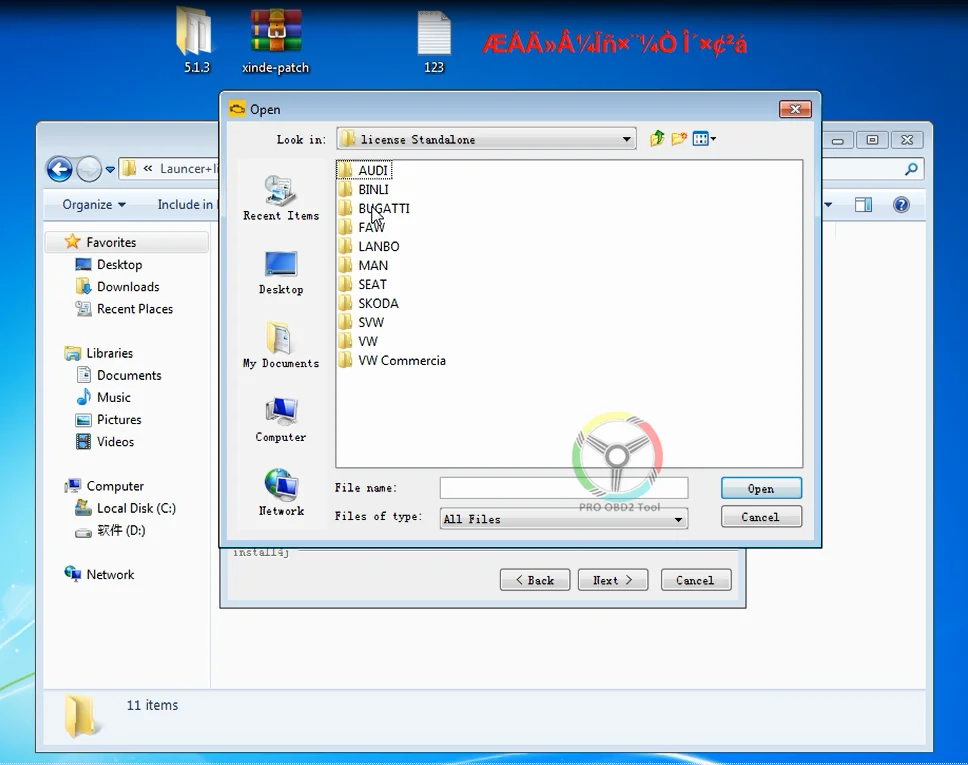Select the SVW folder
Image resolution: width=968 pixels, height=765 pixels.
[362, 322]
